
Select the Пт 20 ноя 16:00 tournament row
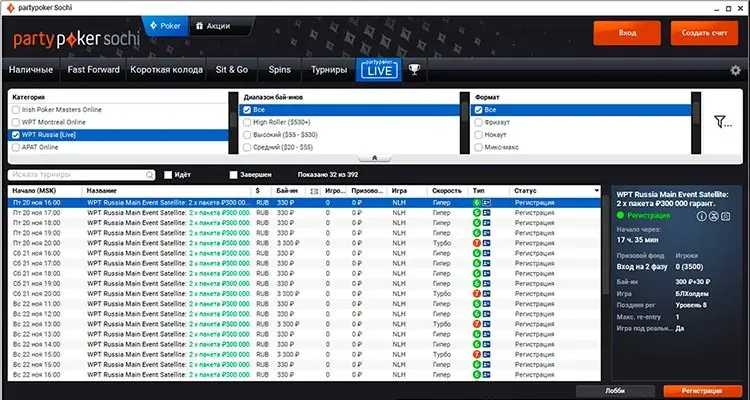304,203
